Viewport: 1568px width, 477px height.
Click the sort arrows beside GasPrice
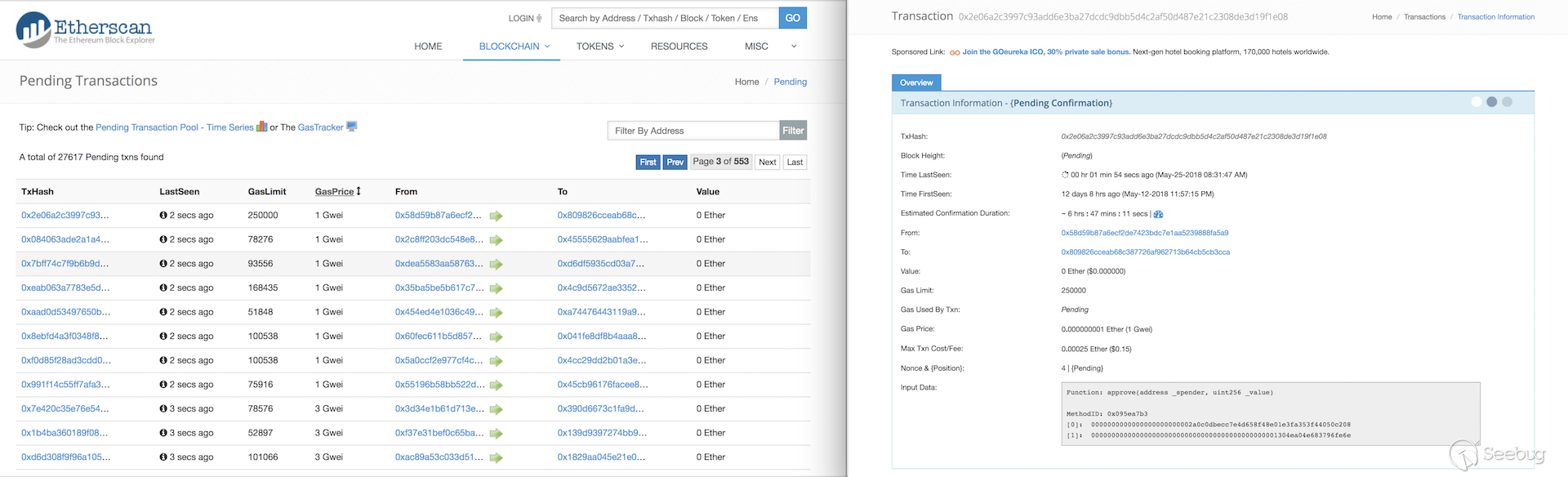[359, 191]
